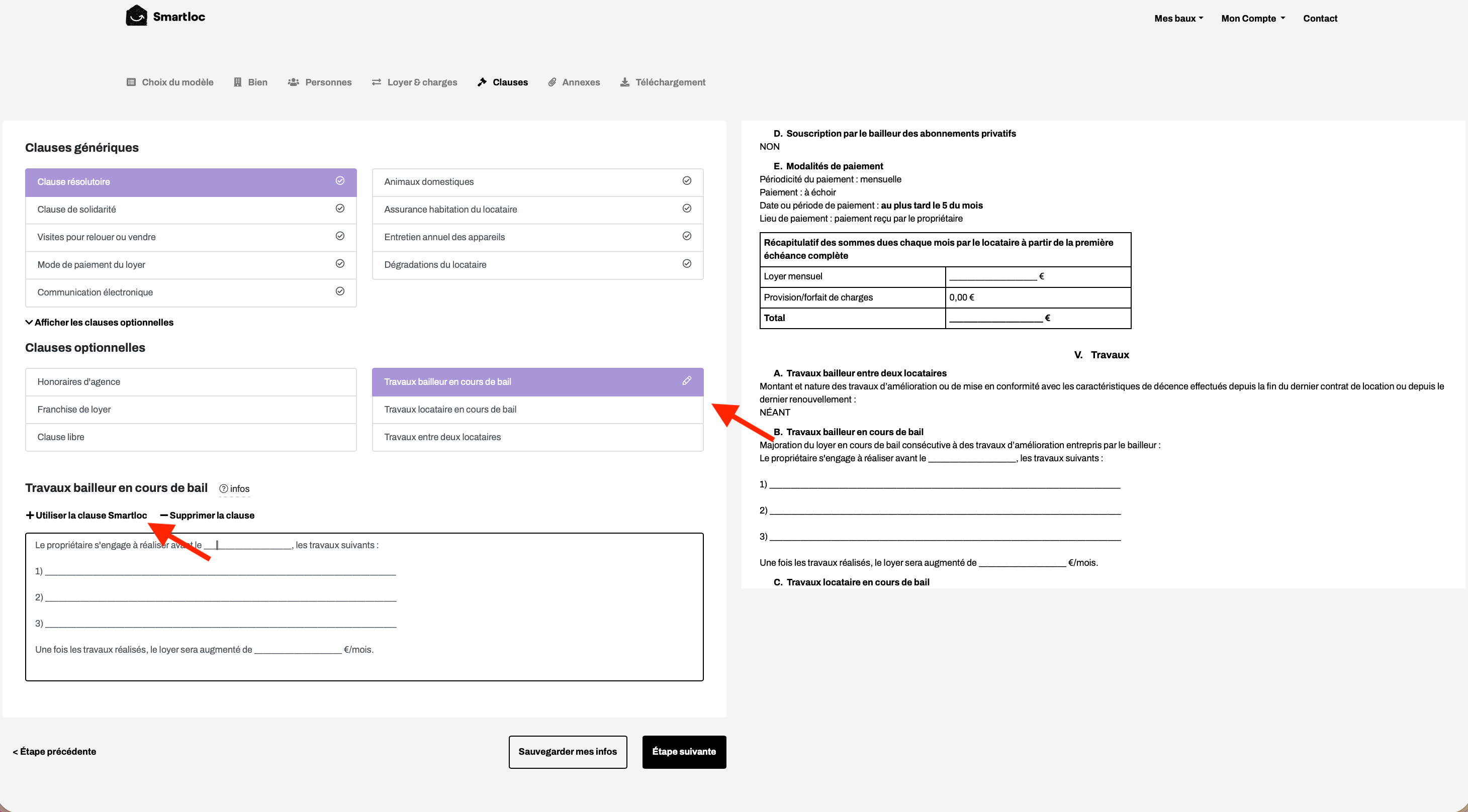The height and width of the screenshot is (812, 1468).
Task: Select the Clause résolutoire row label
Action: click(x=73, y=182)
